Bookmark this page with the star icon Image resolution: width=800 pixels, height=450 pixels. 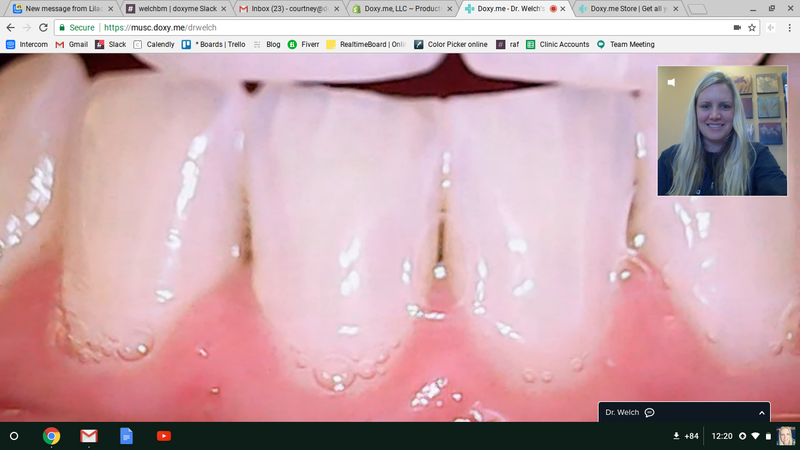coord(752,27)
